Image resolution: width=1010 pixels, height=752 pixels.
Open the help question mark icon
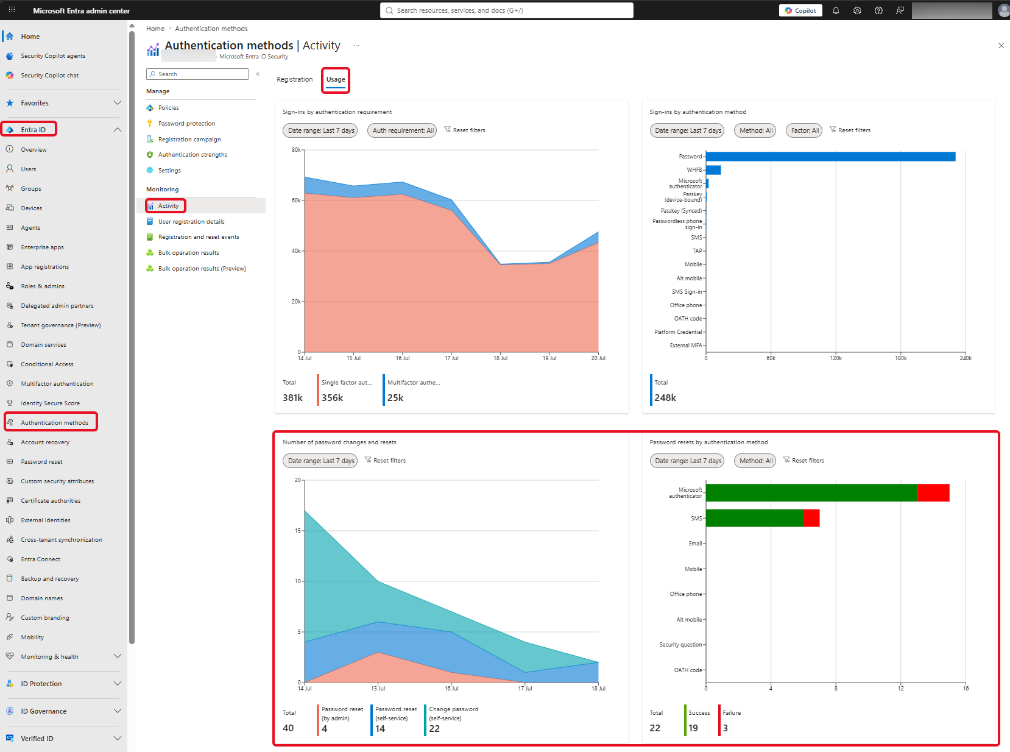tap(879, 10)
